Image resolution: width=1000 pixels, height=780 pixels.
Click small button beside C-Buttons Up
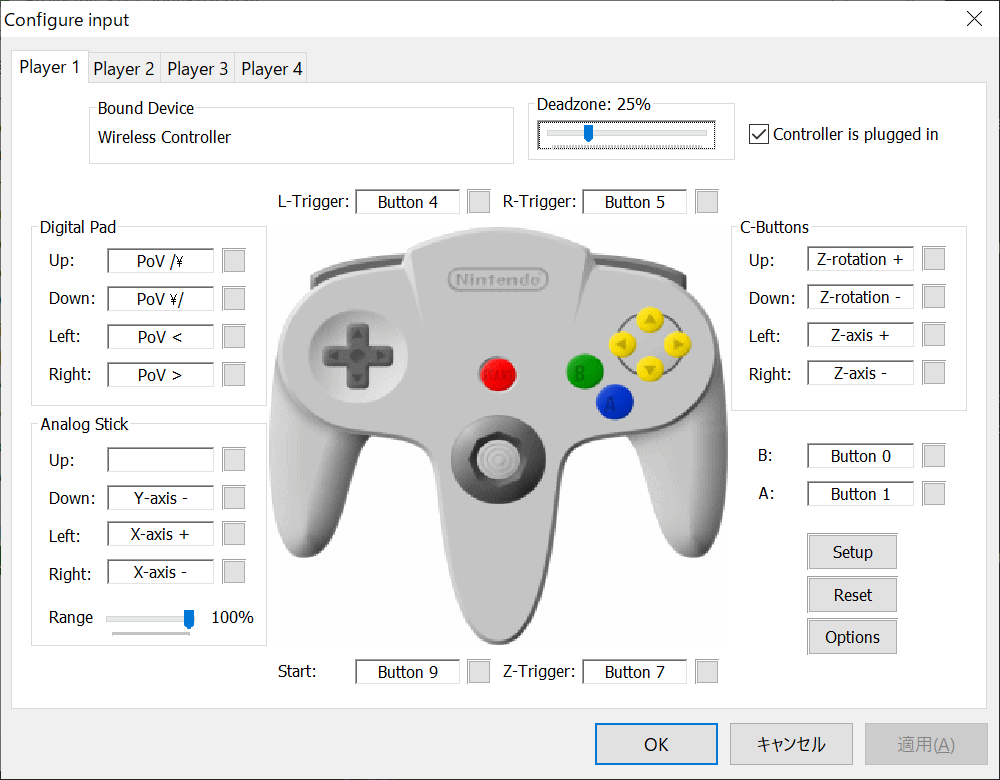[x=934, y=259]
